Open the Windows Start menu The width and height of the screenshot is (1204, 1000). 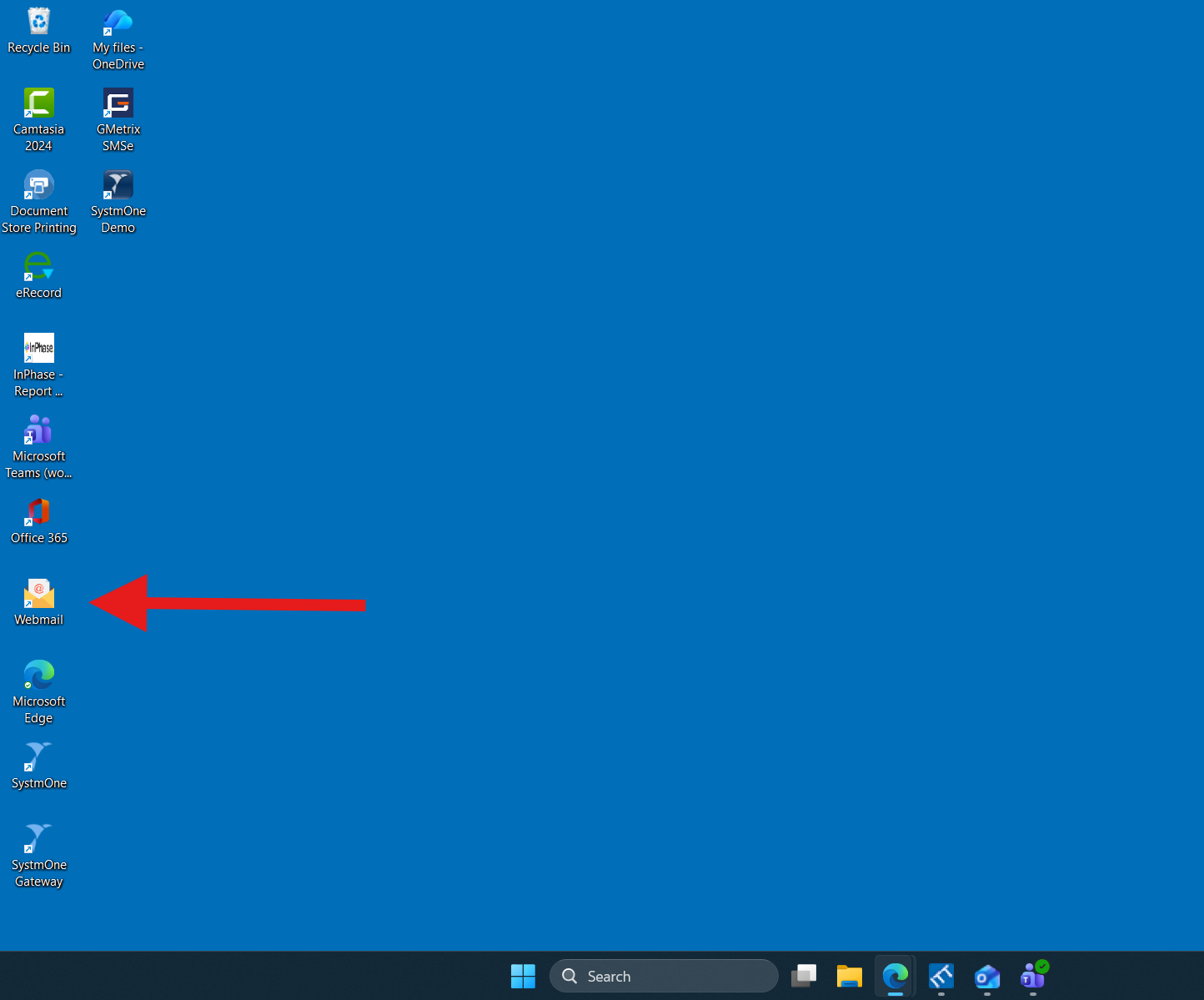point(523,976)
